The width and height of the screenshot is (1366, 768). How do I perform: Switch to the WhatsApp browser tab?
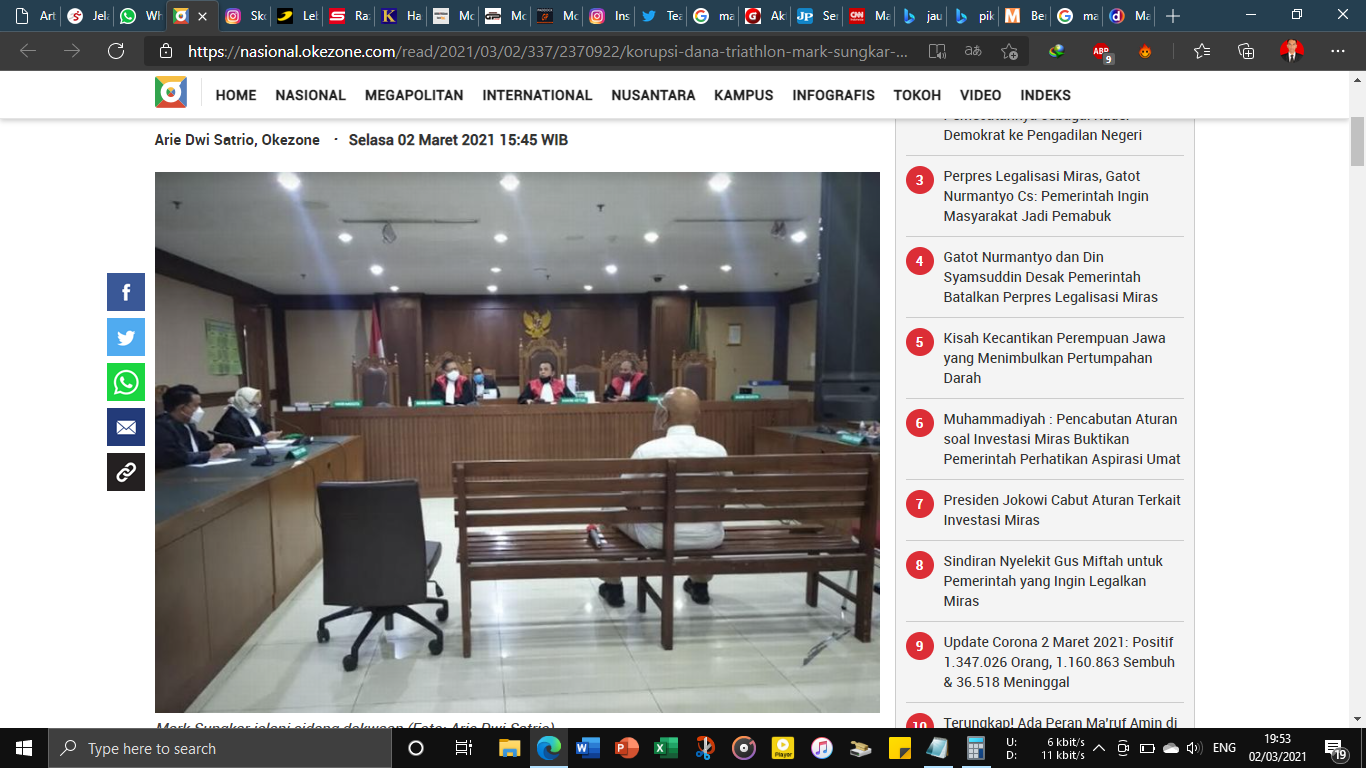(x=139, y=16)
